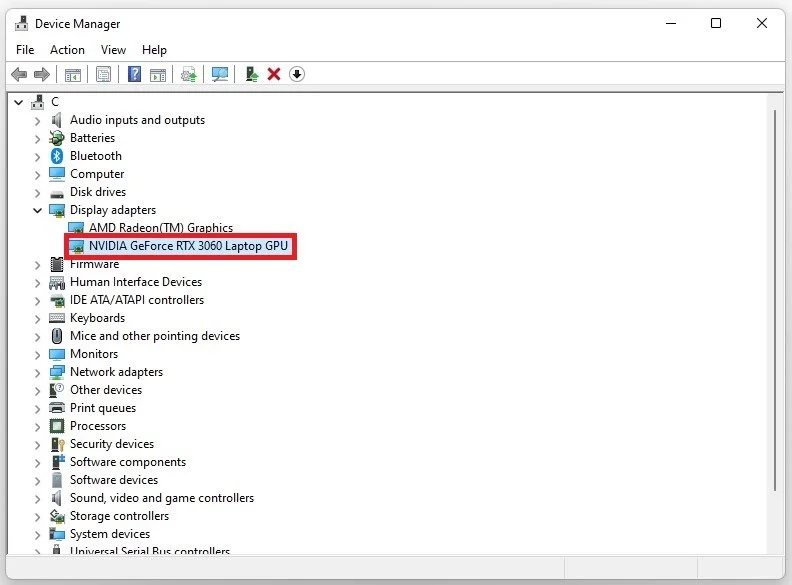Select the Computer category label
Viewport: 792px width, 585px height.
pyautogui.click(x=96, y=174)
